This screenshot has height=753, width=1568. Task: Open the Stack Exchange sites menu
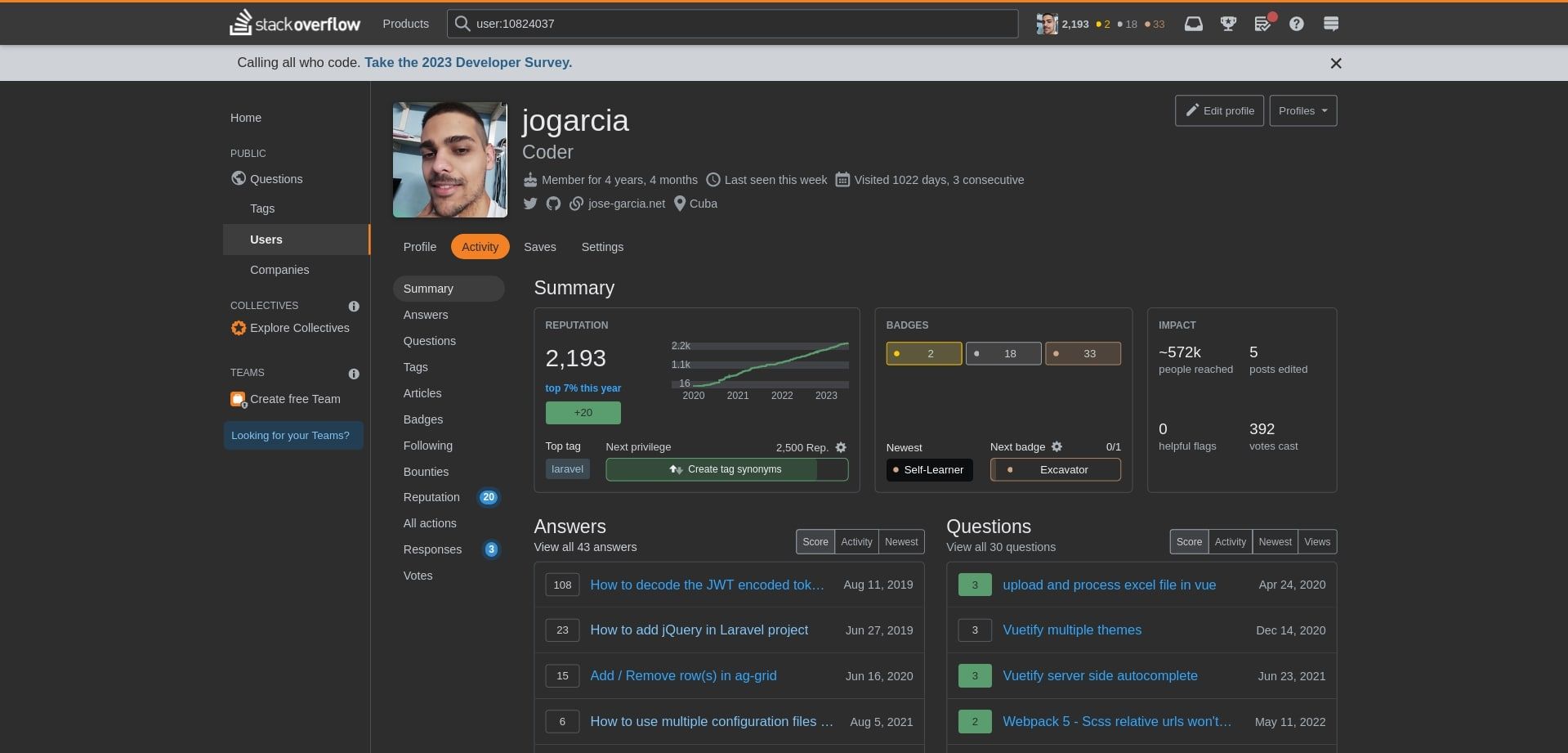(x=1330, y=24)
